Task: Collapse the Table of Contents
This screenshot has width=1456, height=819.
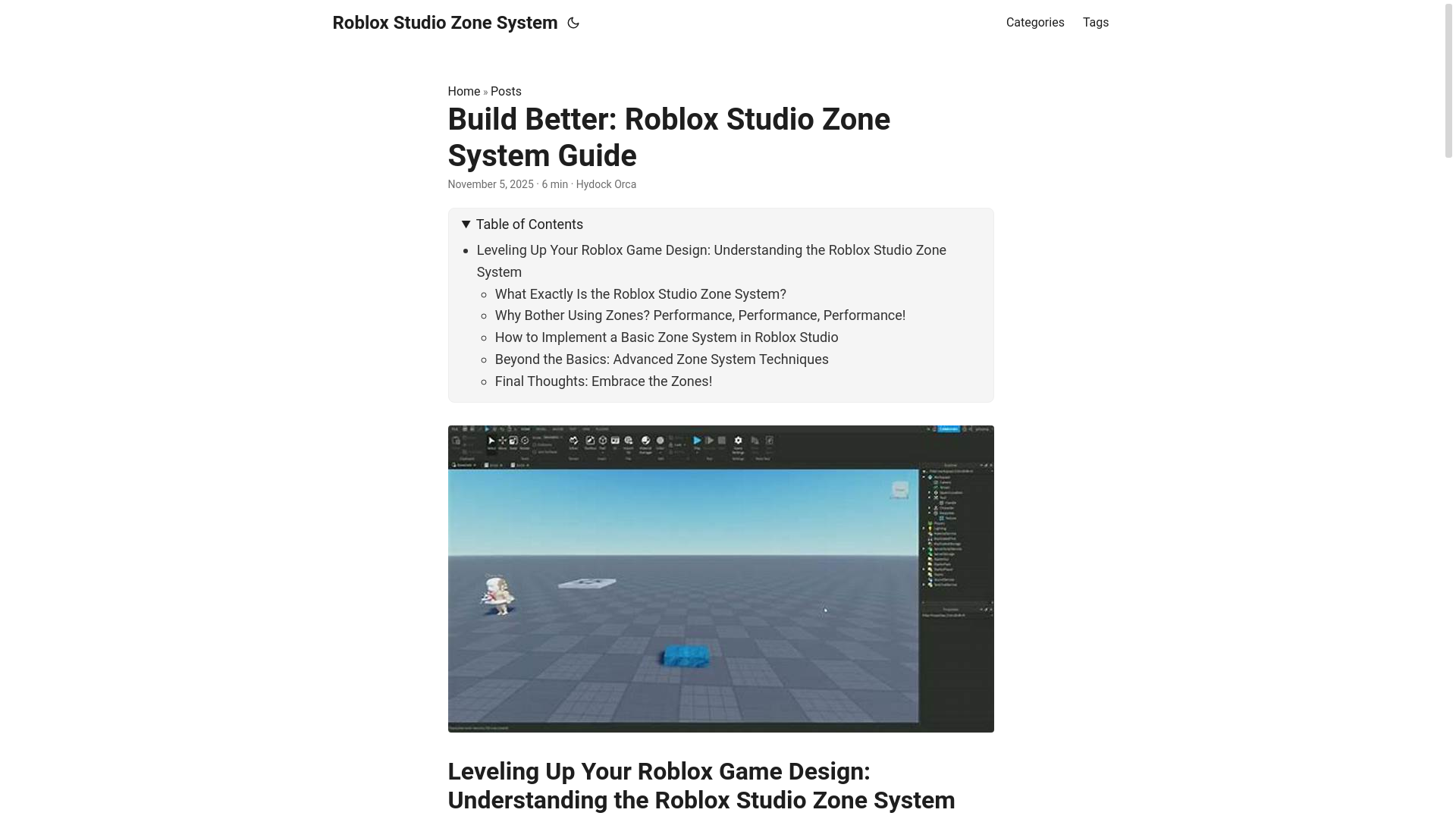Action: [522, 224]
